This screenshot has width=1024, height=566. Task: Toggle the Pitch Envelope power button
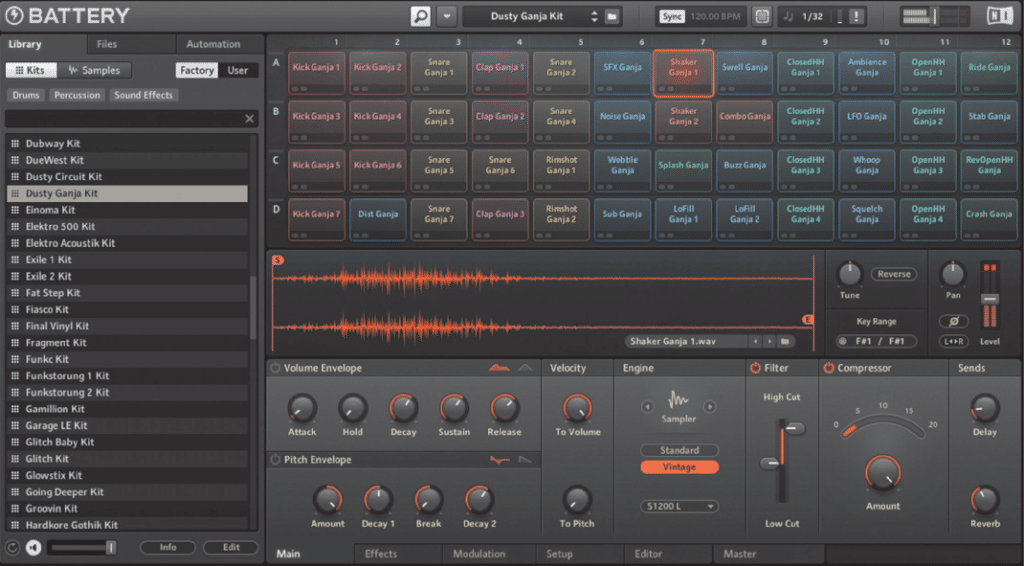pos(275,460)
